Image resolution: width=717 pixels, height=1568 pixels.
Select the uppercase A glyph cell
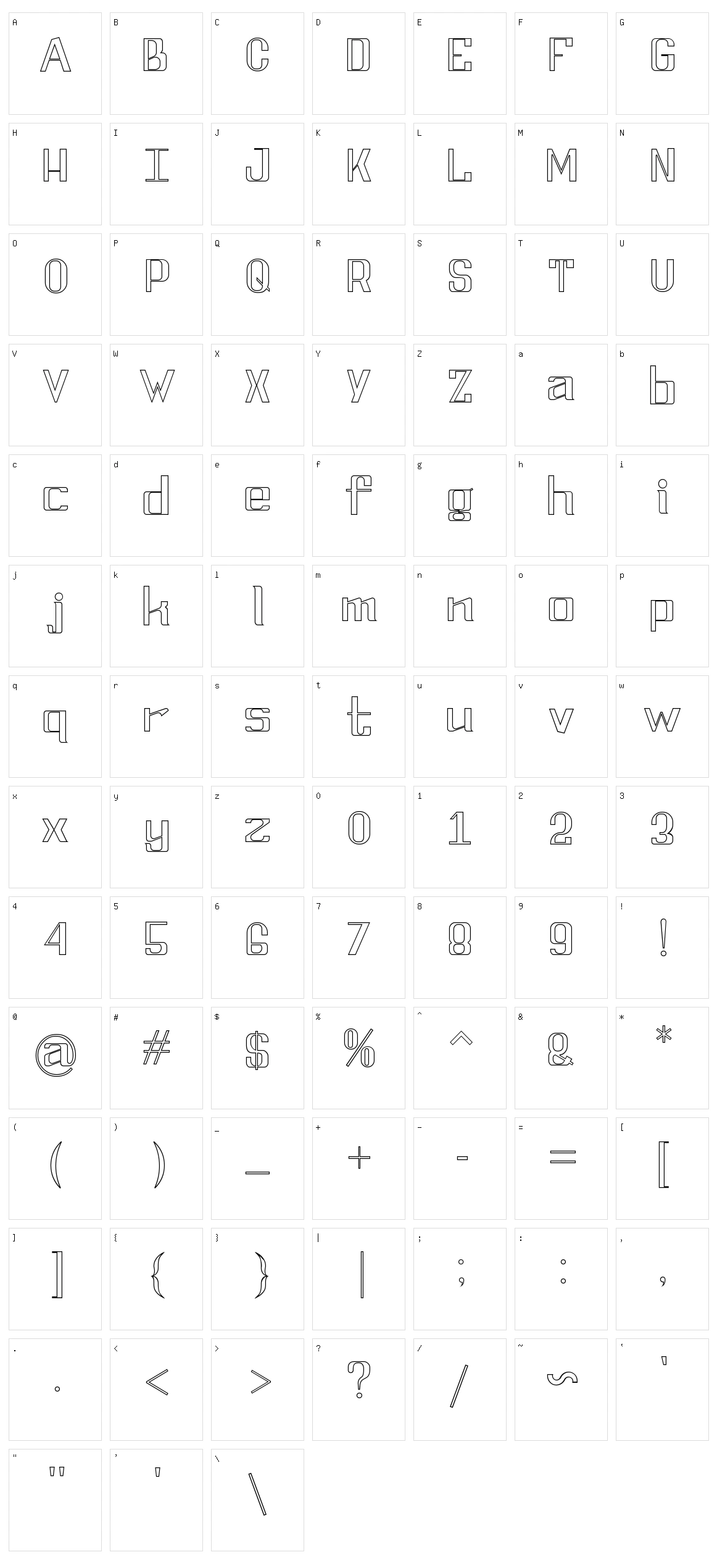tap(55, 64)
